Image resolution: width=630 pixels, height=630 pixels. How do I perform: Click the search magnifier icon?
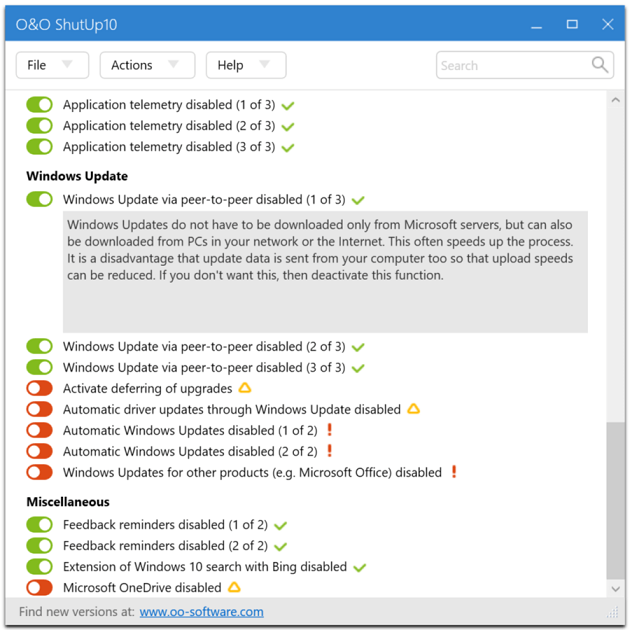pos(599,65)
